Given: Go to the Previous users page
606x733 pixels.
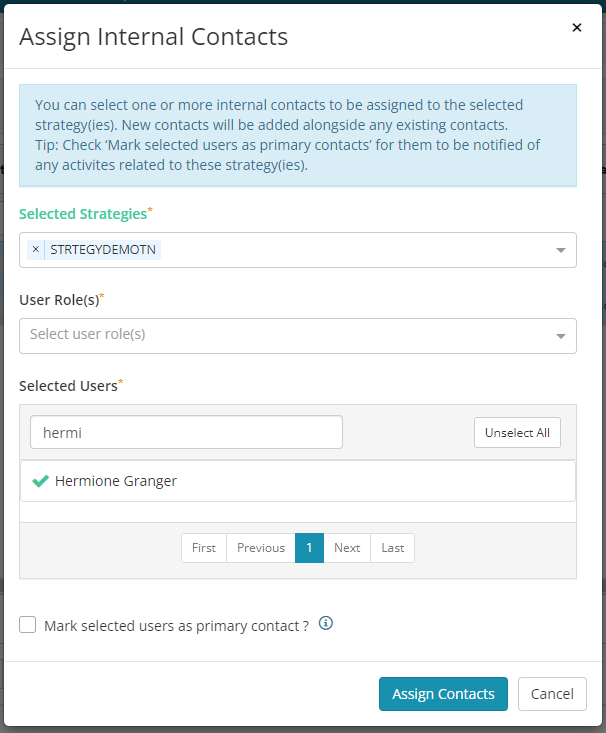Looking at the screenshot, I should pos(261,548).
